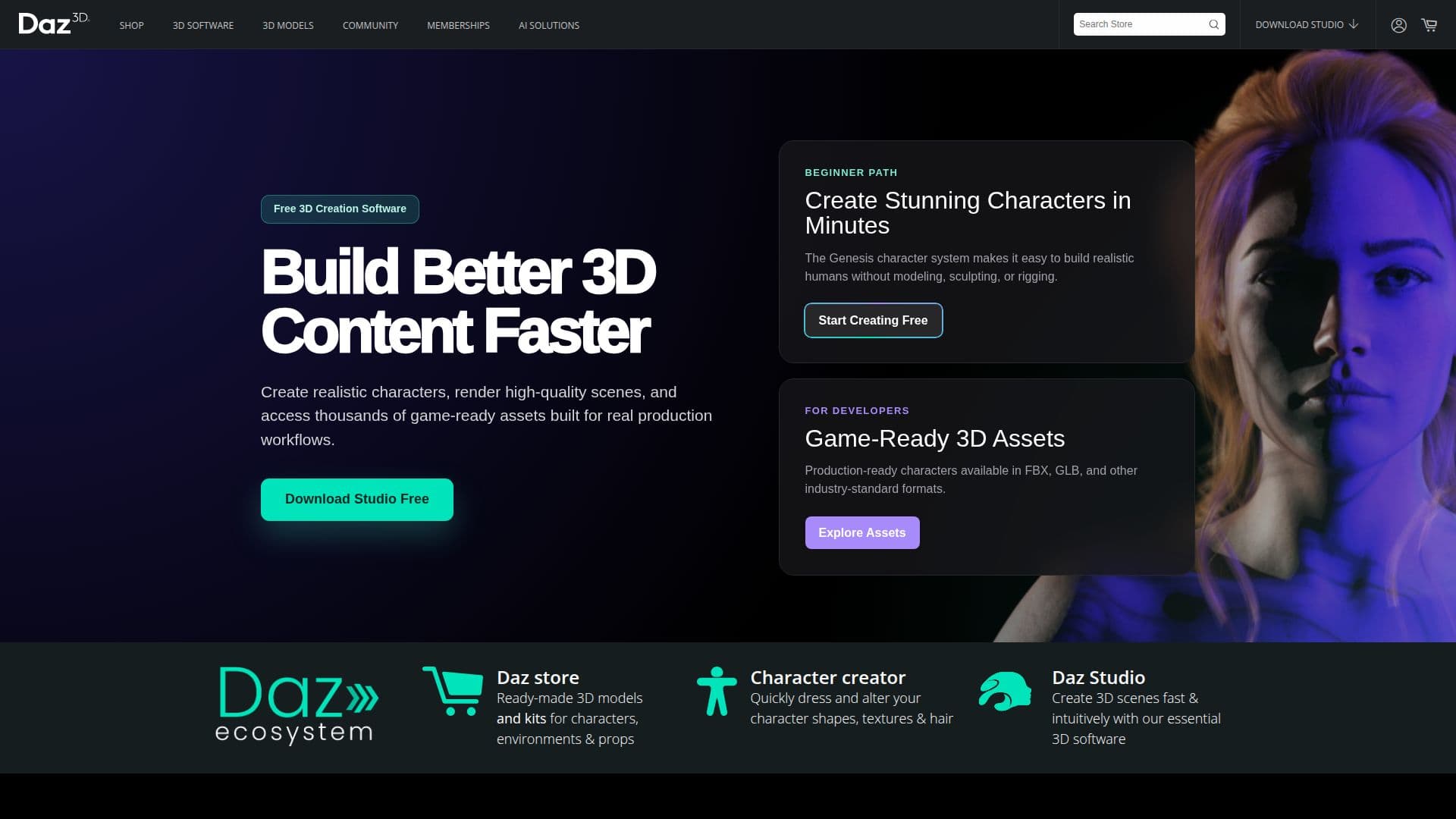Image resolution: width=1456 pixels, height=819 pixels.
Task: Click the Free 3D Creation Software badge
Action: point(340,209)
